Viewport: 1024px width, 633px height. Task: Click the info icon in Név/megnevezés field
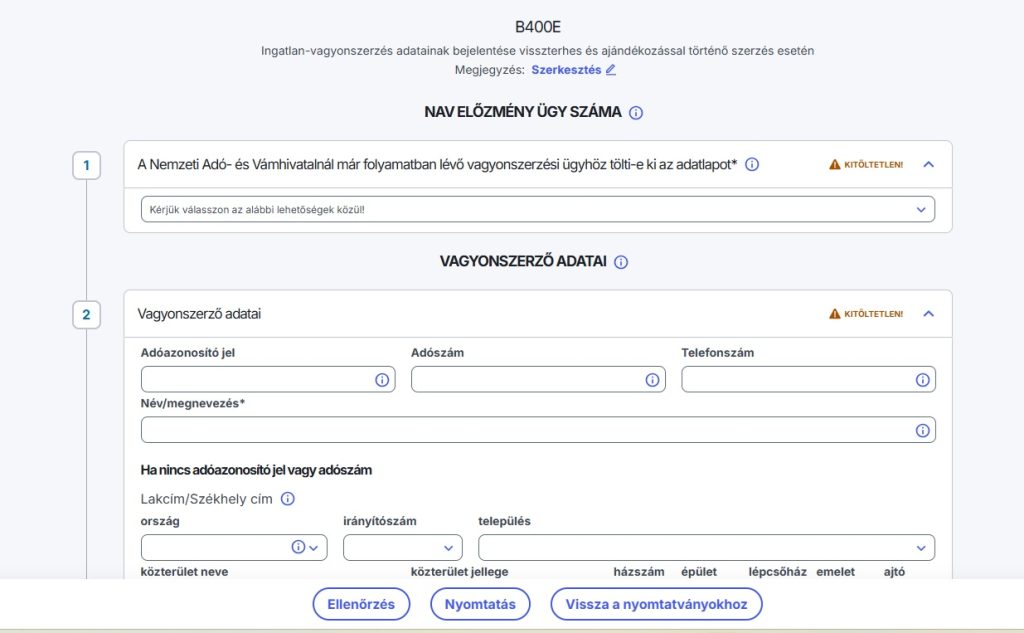(x=922, y=430)
